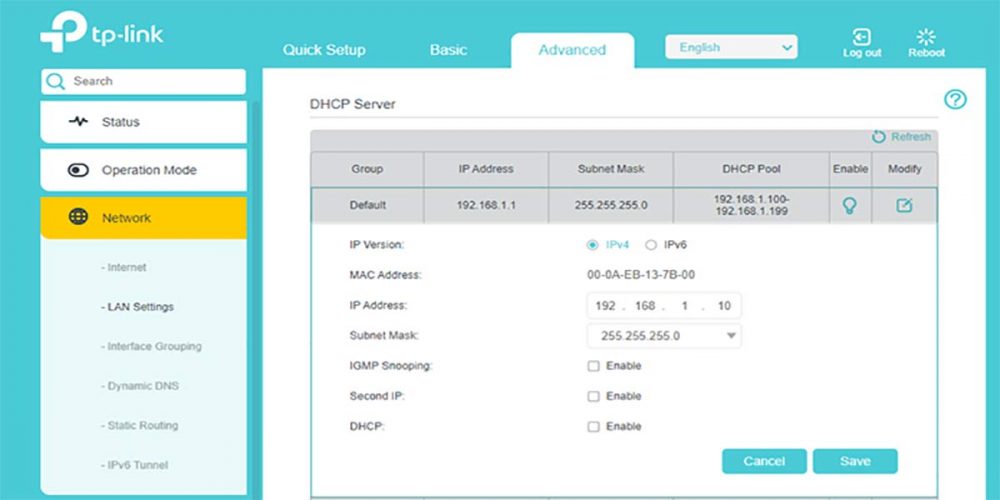Image resolution: width=1000 pixels, height=500 pixels.
Task: Click the Cancel button
Action: (764, 461)
